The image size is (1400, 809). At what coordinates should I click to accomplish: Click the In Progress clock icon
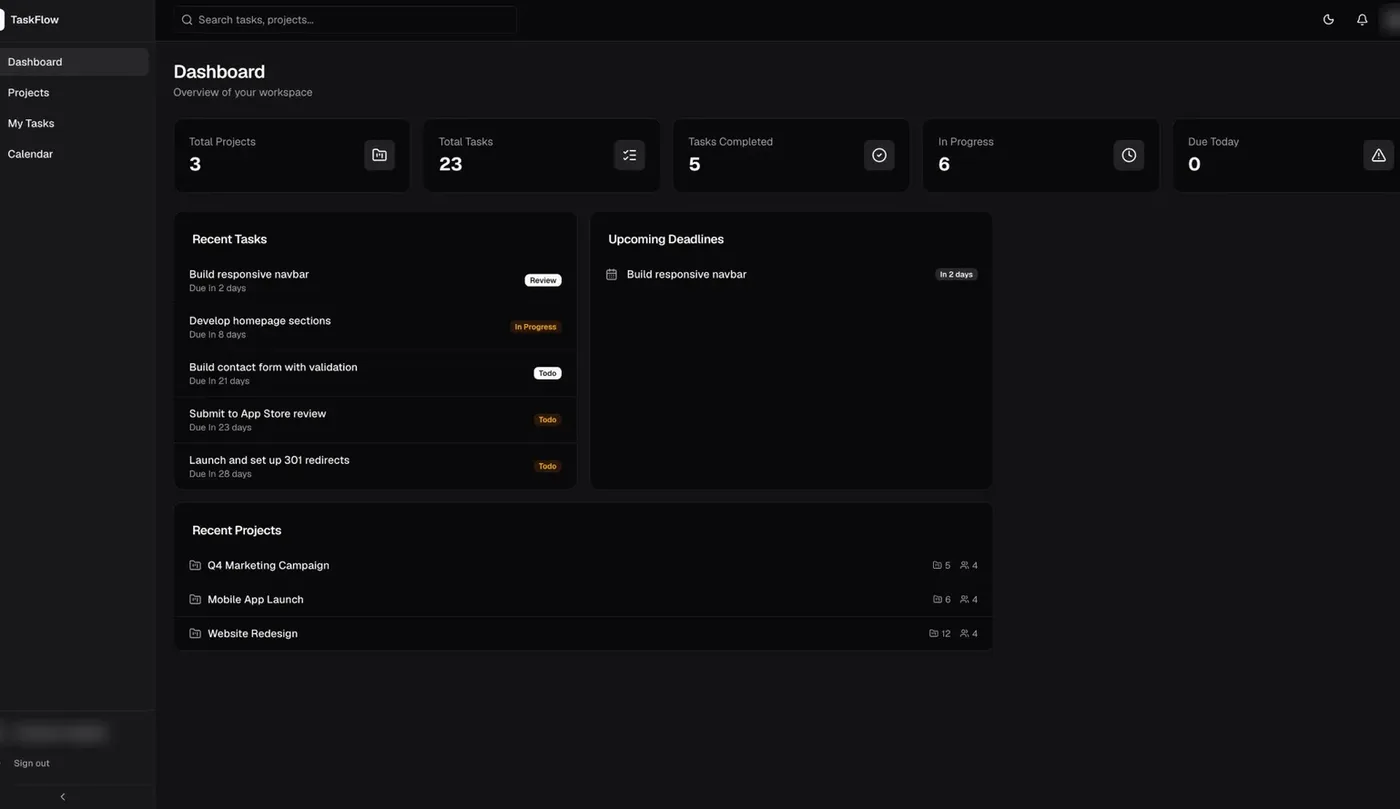(1129, 155)
